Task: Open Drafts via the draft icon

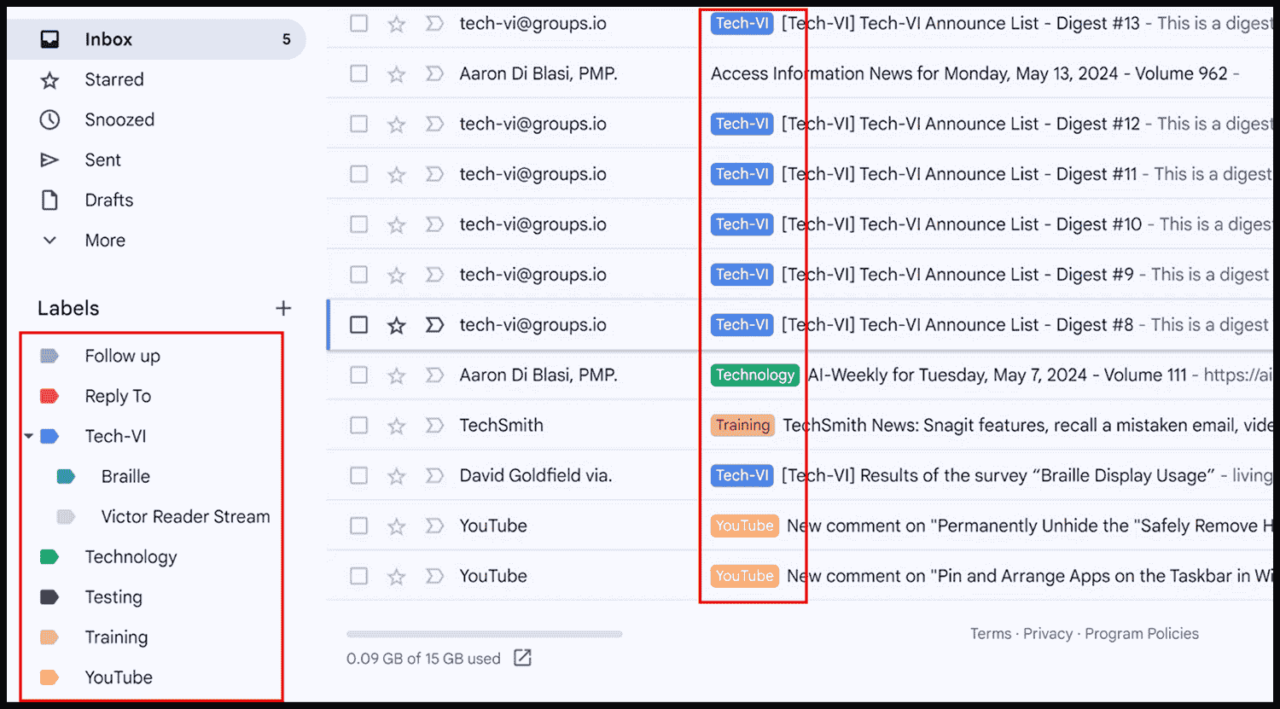Action: (x=48, y=200)
